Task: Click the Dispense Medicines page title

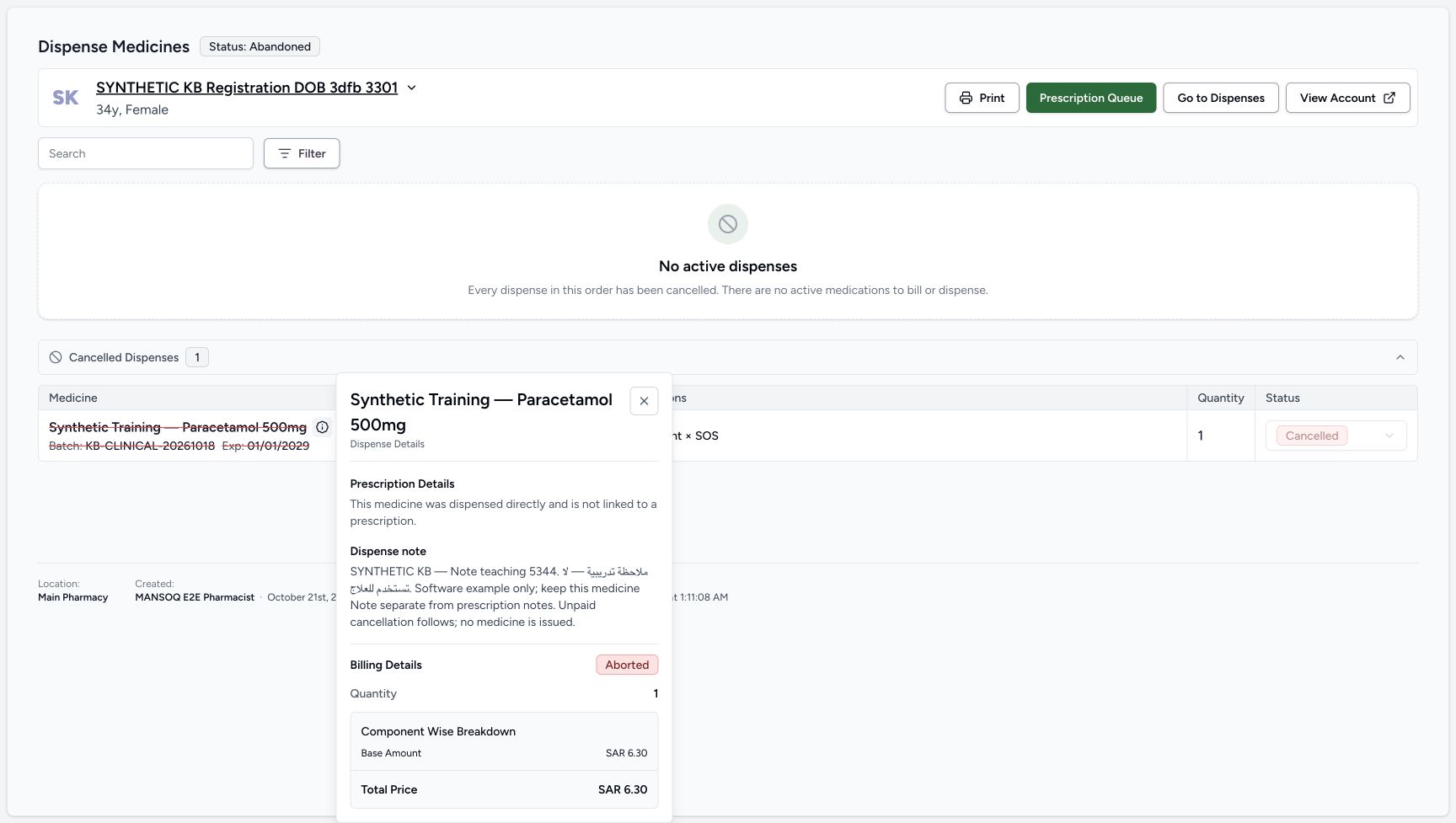Action: click(x=114, y=46)
